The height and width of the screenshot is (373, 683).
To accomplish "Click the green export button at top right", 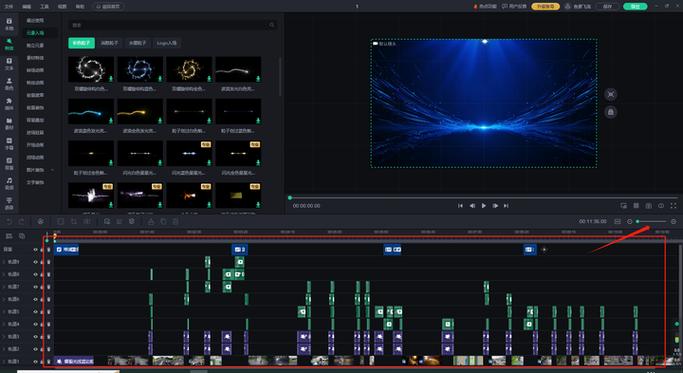I will pos(635,6).
